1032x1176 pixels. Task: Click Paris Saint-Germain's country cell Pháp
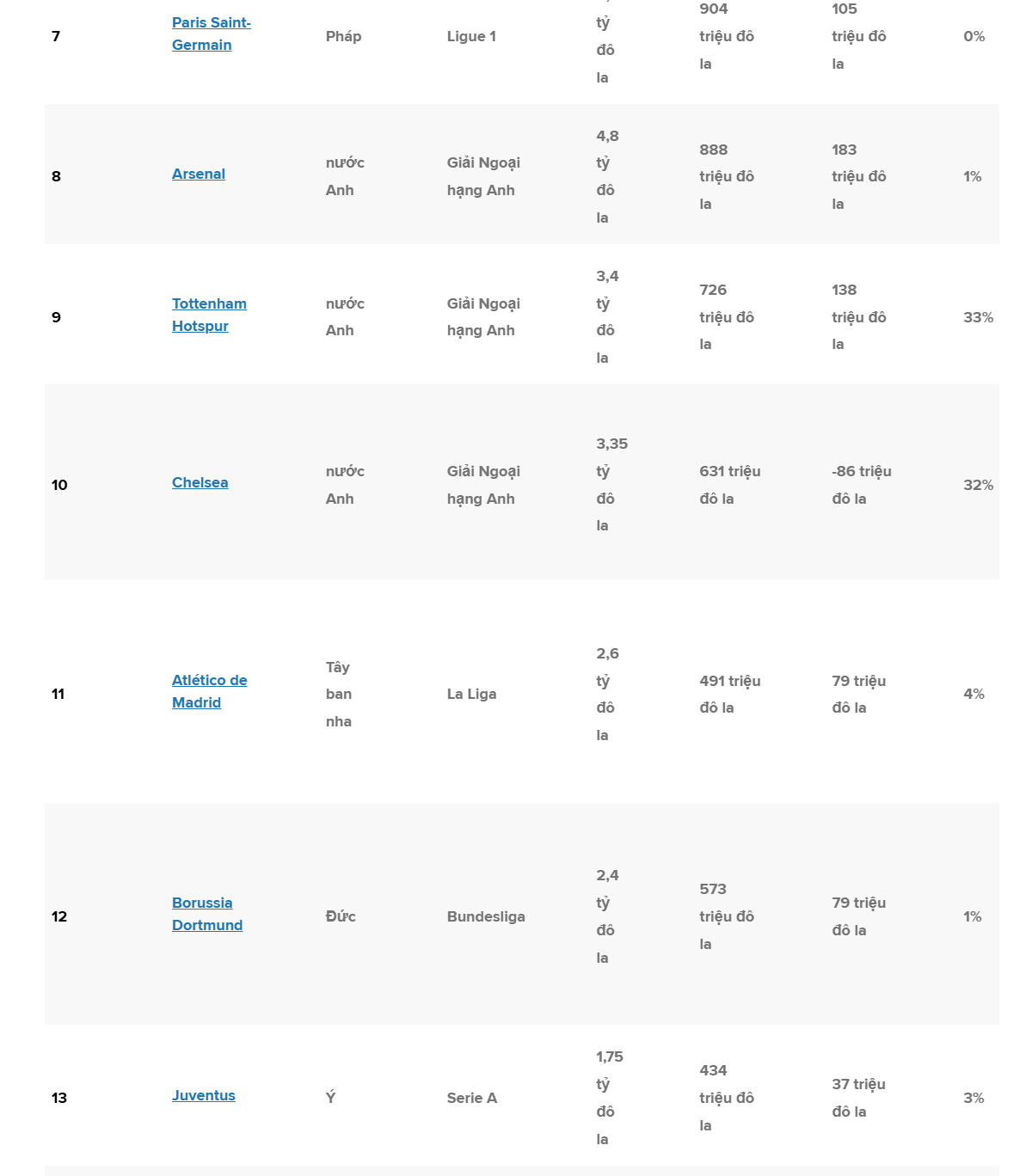coord(343,36)
